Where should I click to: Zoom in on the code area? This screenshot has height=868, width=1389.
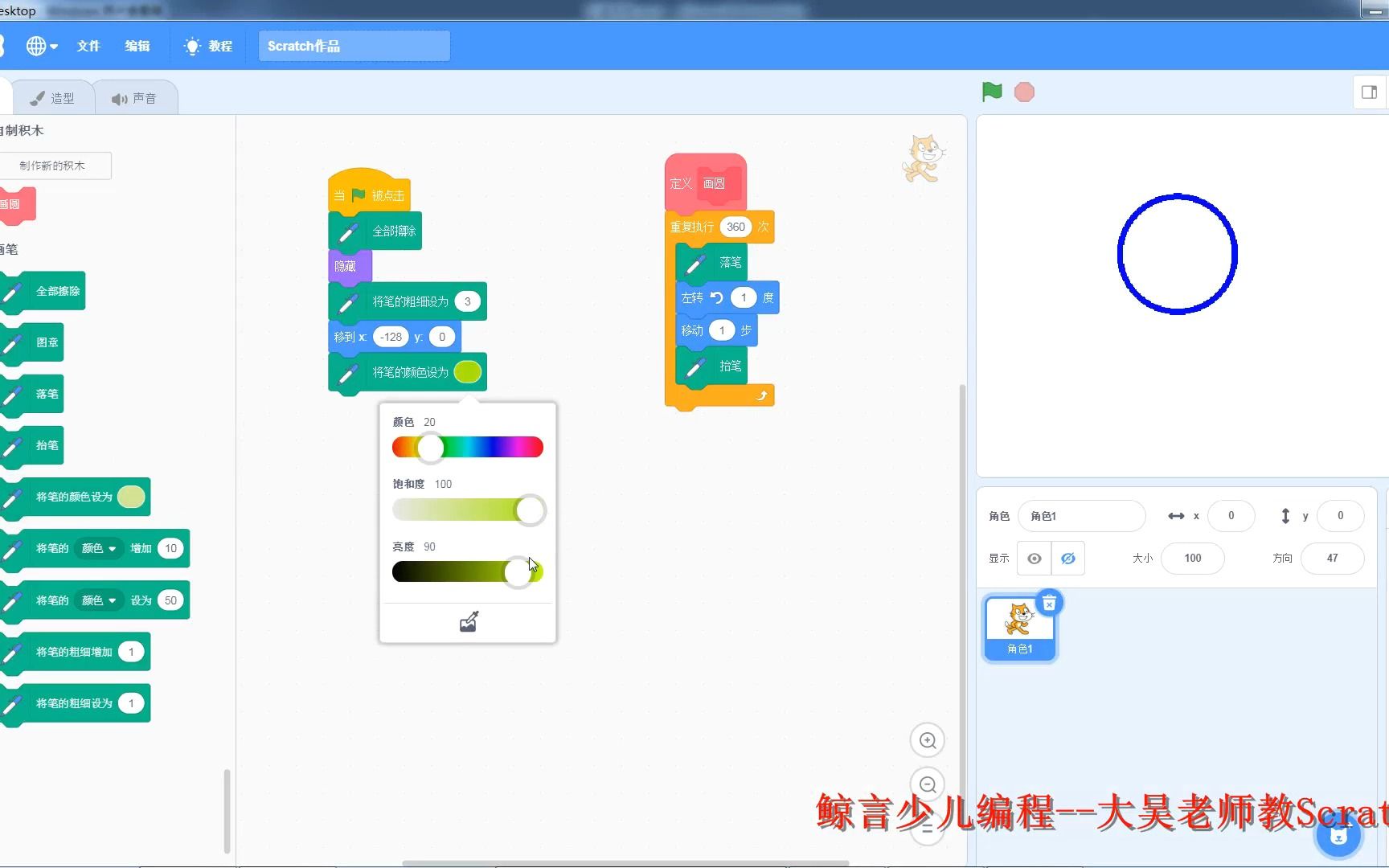pyautogui.click(x=927, y=739)
